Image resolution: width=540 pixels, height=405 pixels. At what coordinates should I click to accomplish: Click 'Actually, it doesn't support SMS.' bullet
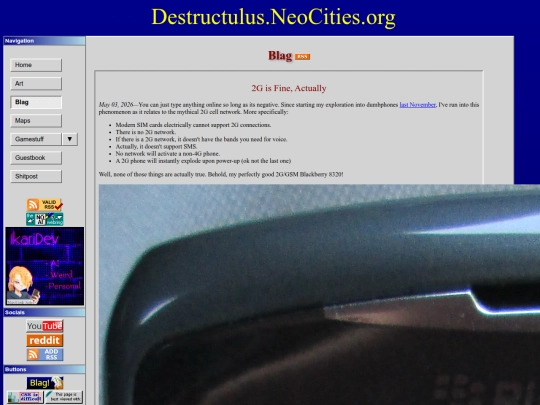pyautogui.click(x=156, y=147)
